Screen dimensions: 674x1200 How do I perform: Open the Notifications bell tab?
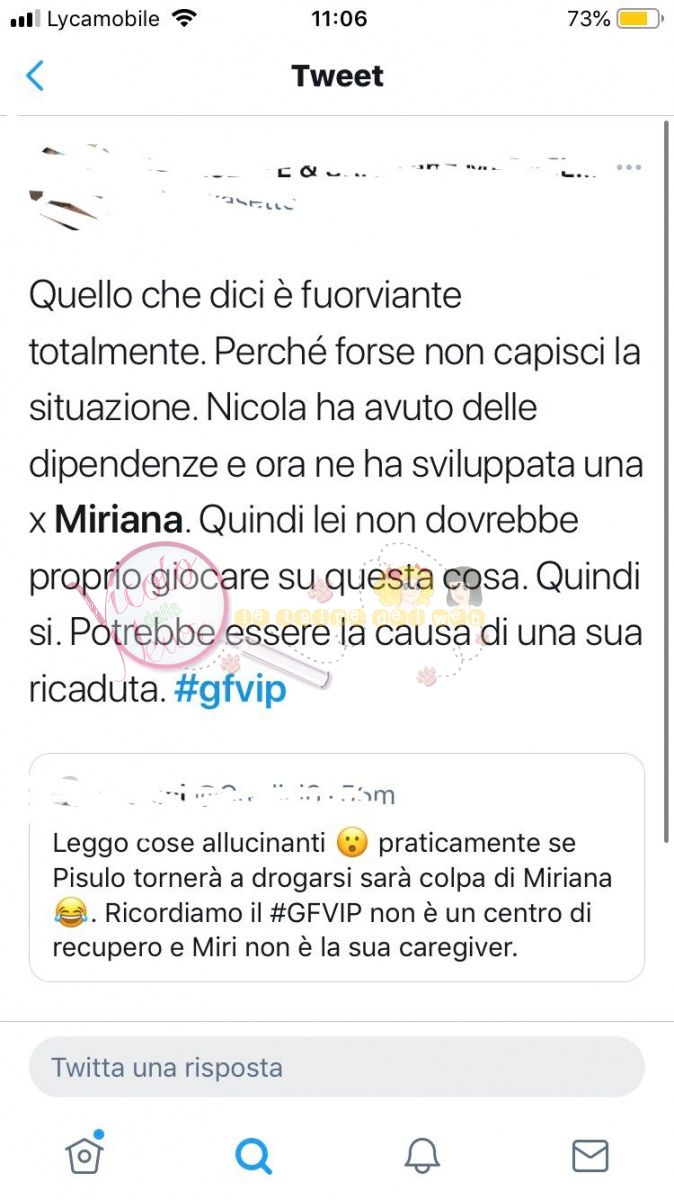pos(422,1156)
